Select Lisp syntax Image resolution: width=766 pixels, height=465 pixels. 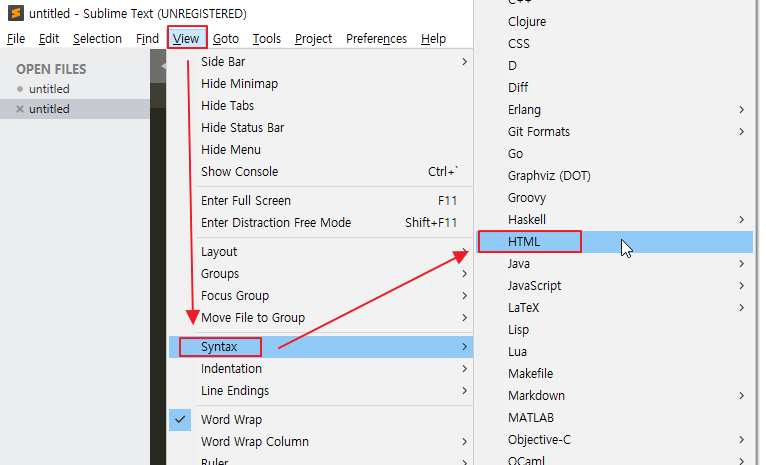[x=615, y=329]
